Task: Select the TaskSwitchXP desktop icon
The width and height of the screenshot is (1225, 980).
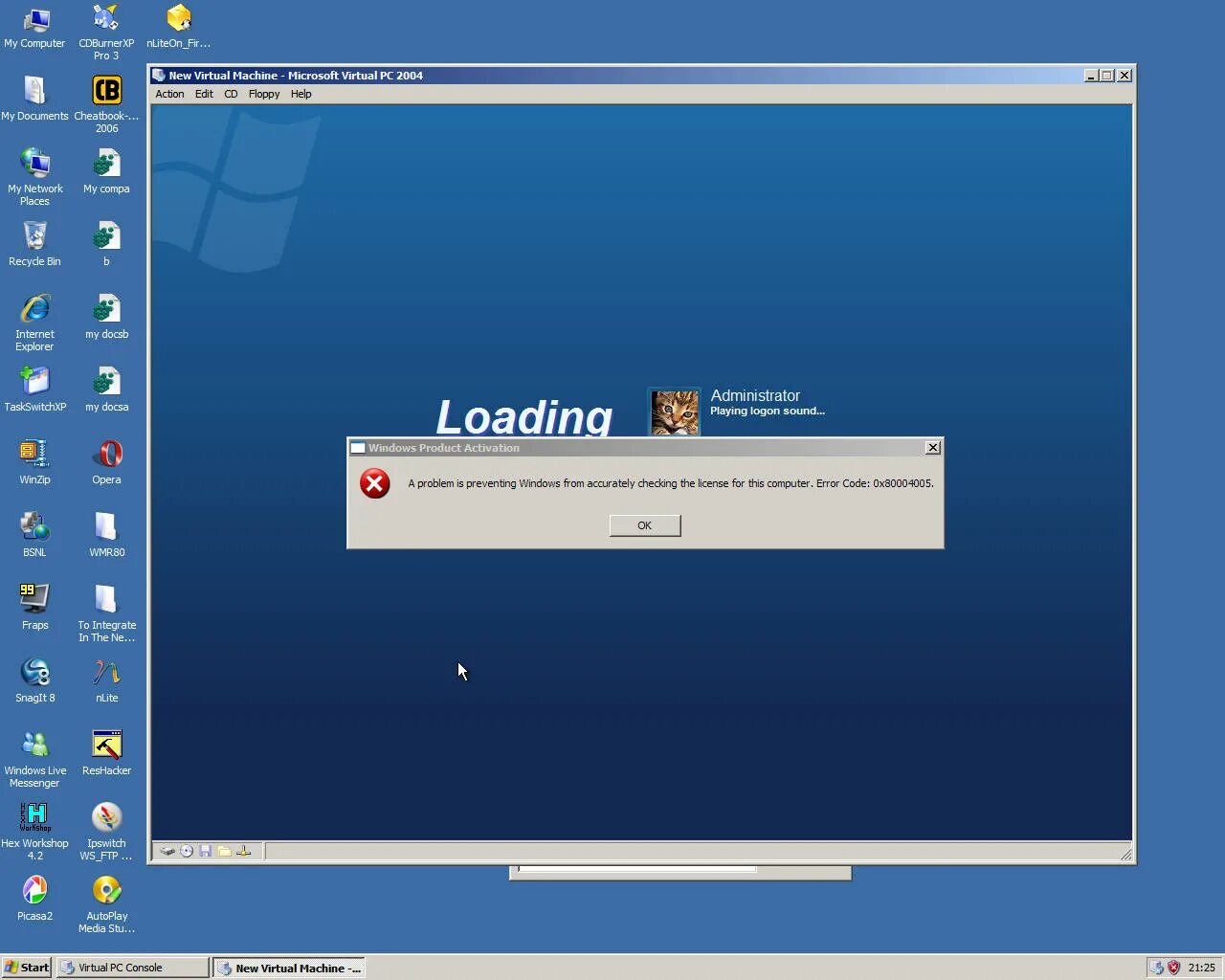Action: 34,390
